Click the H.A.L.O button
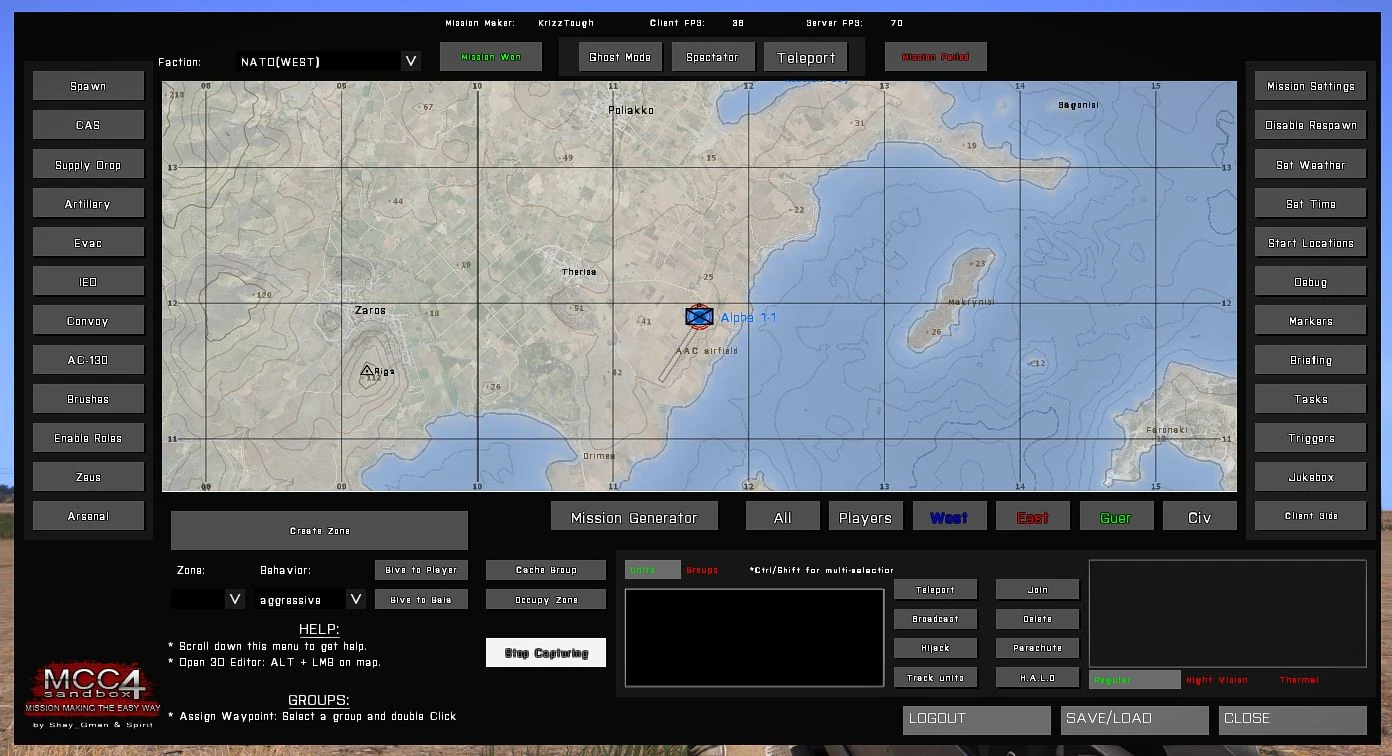The height and width of the screenshot is (756, 1392). pos(1038,678)
